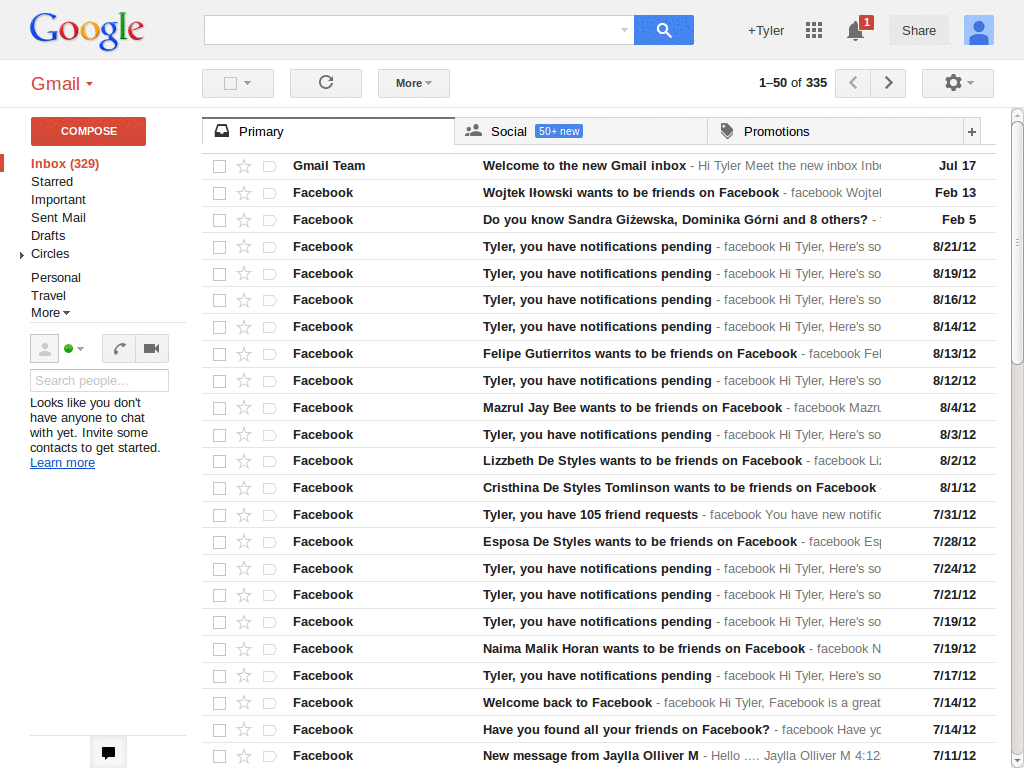The image size is (1024, 768).
Task: Mark Gmail Team email as important
Action: [270, 167]
